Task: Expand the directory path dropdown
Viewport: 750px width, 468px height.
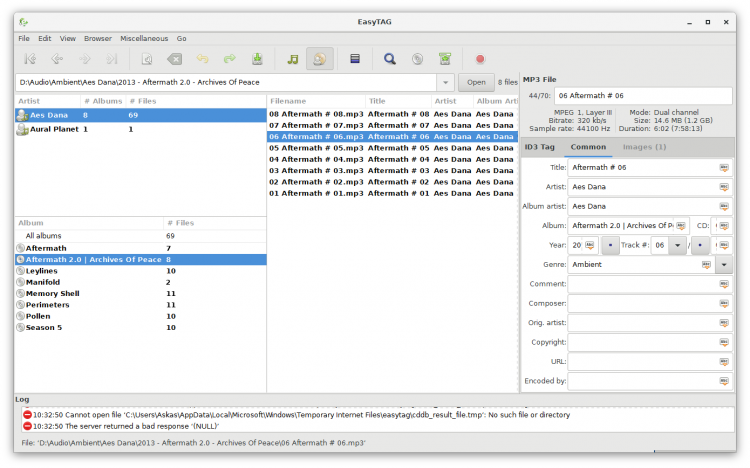Action: pos(446,83)
